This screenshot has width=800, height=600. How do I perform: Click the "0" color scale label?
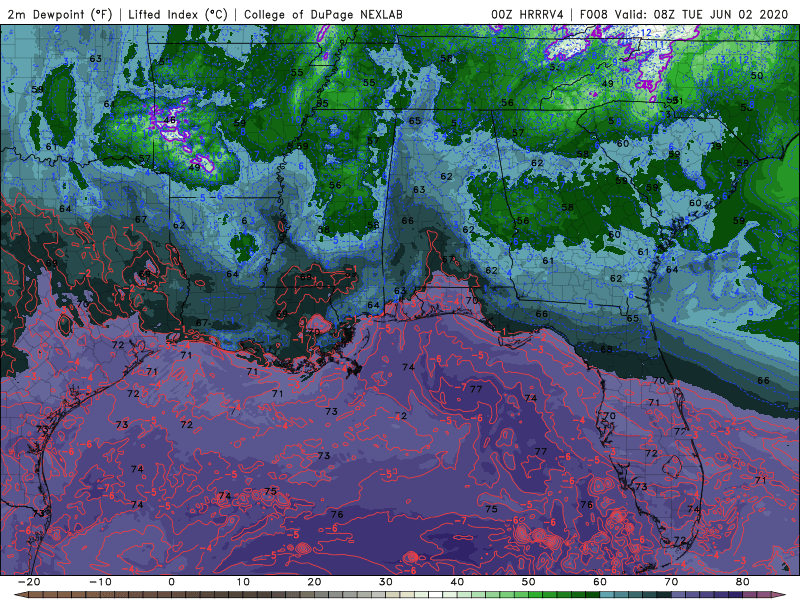coord(171,582)
